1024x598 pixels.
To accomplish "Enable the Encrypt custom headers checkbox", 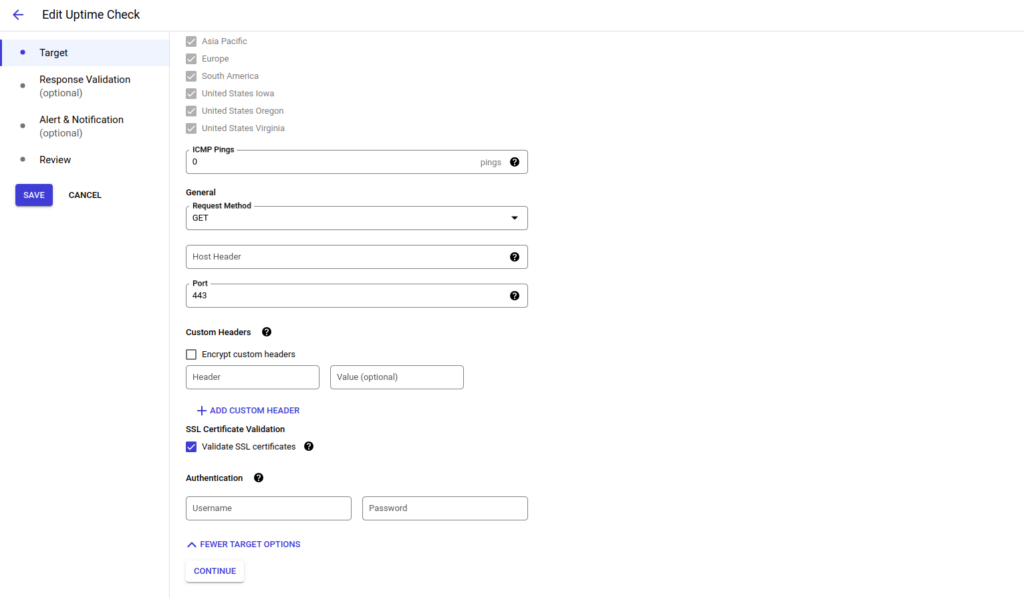I will click(191, 354).
